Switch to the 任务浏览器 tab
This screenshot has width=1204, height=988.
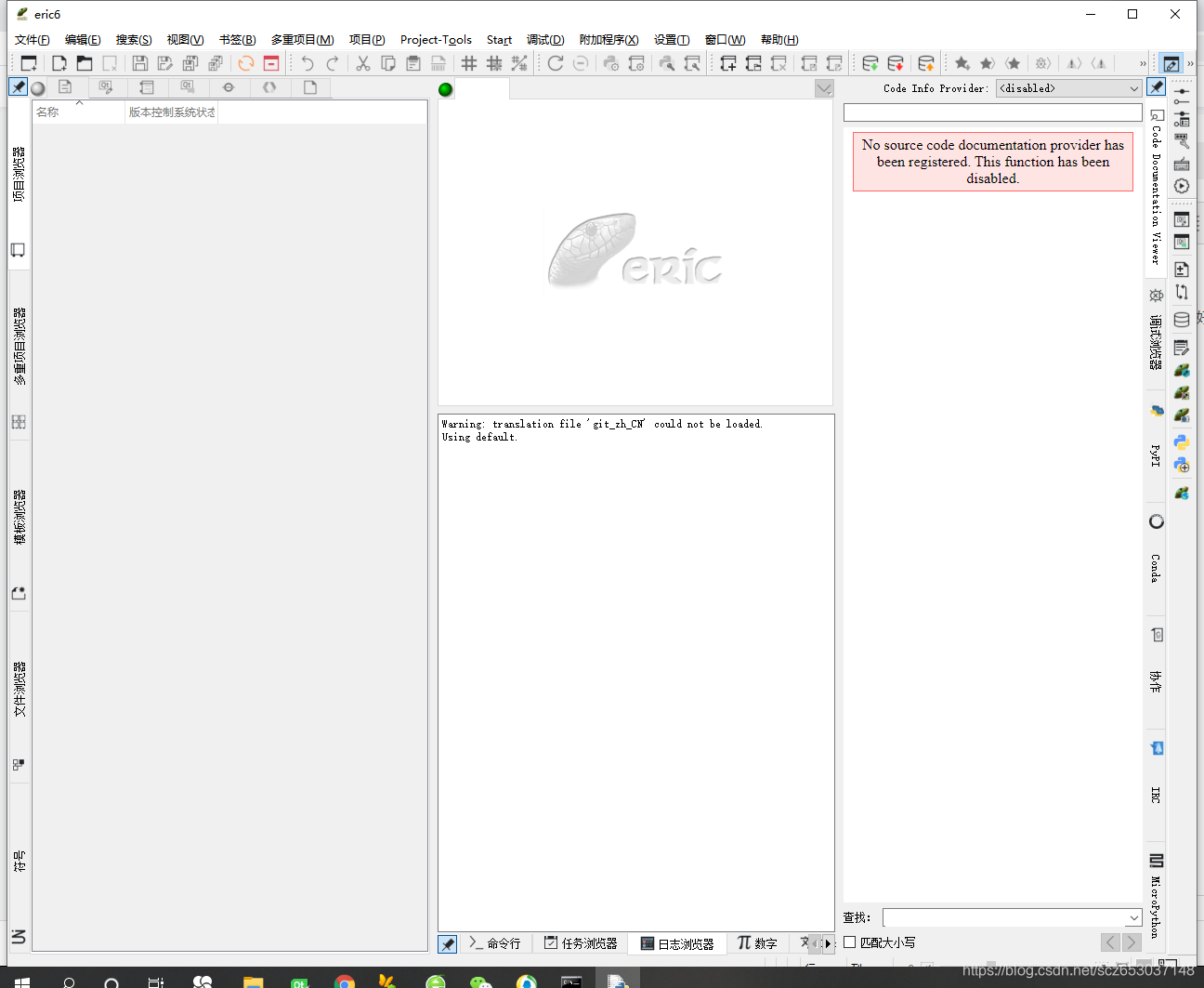point(581,943)
